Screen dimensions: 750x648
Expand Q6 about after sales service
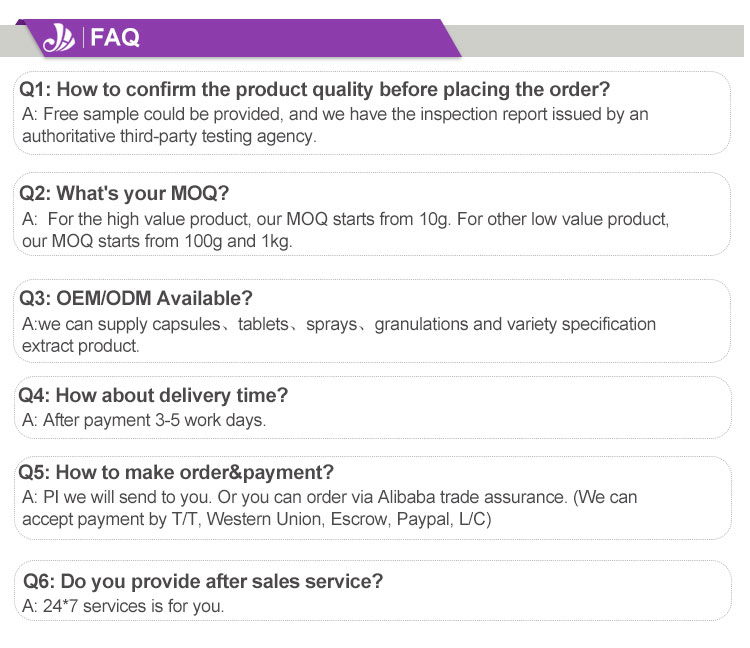[x=202, y=581]
